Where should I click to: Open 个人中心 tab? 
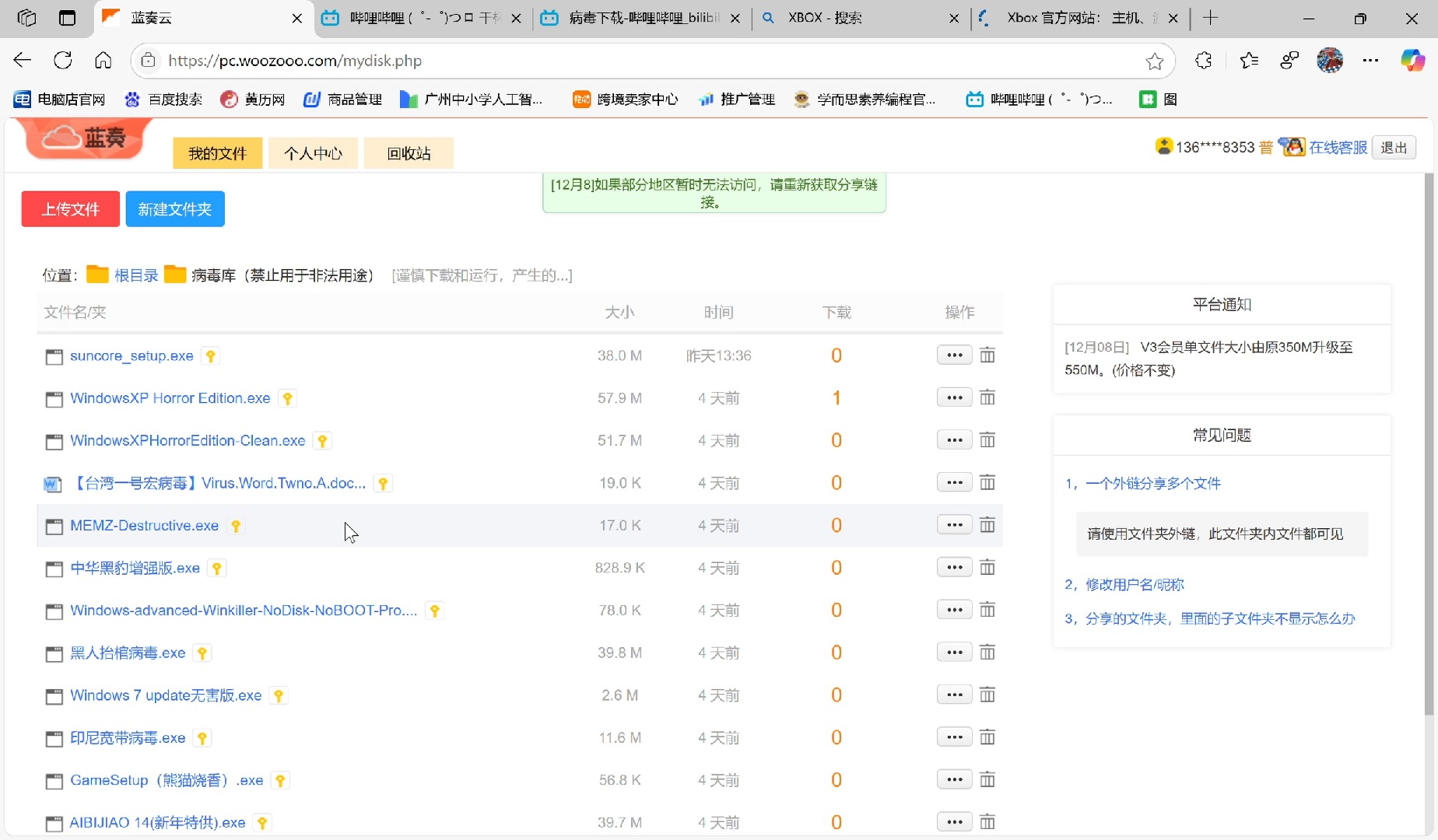[x=313, y=153]
